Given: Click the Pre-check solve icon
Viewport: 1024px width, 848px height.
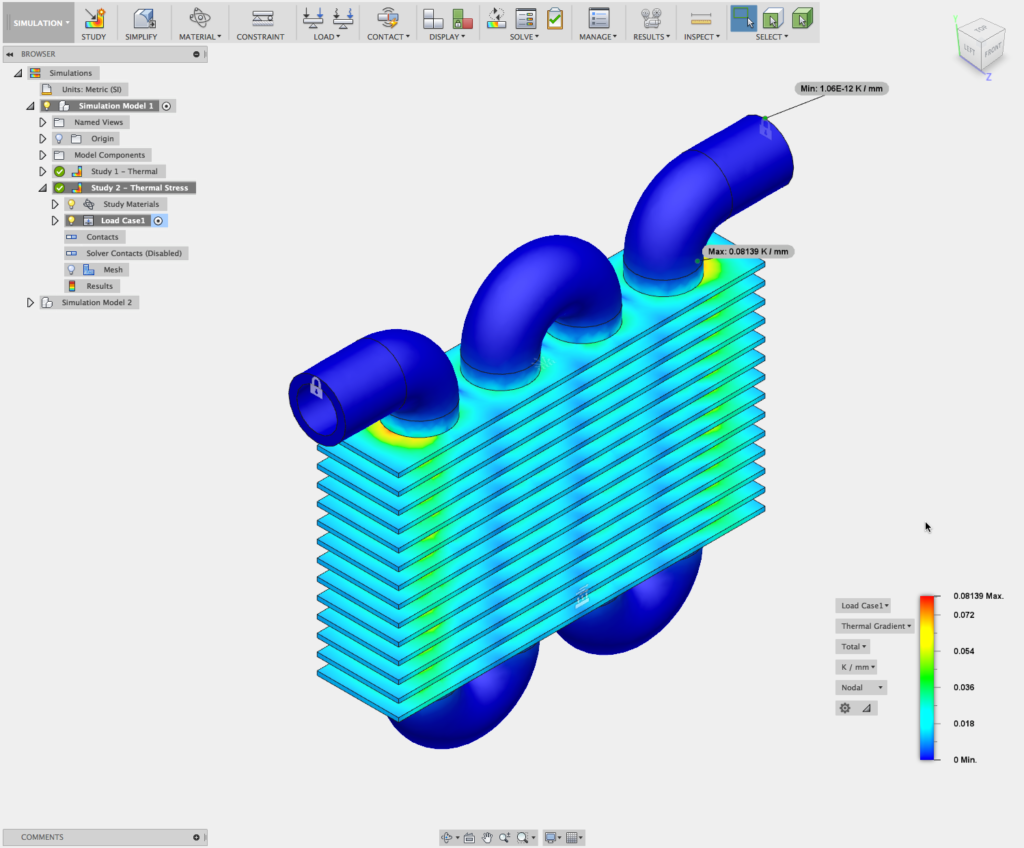Looking at the screenshot, I should (496, 18).
